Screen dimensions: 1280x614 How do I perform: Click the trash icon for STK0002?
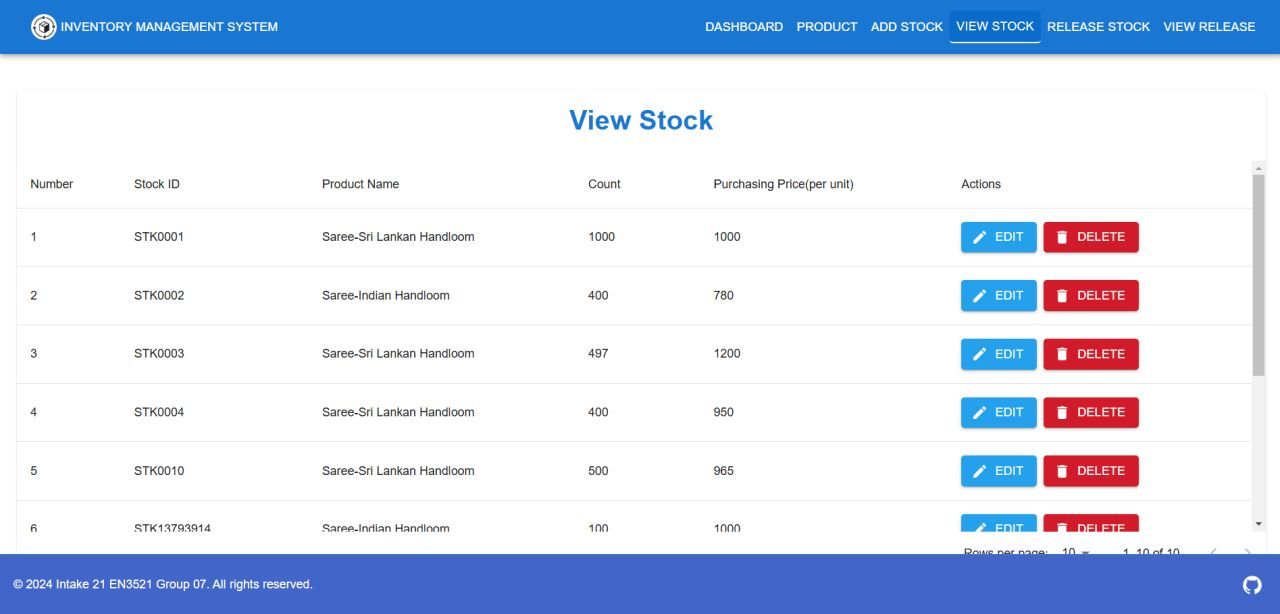tap(1063, 295)
